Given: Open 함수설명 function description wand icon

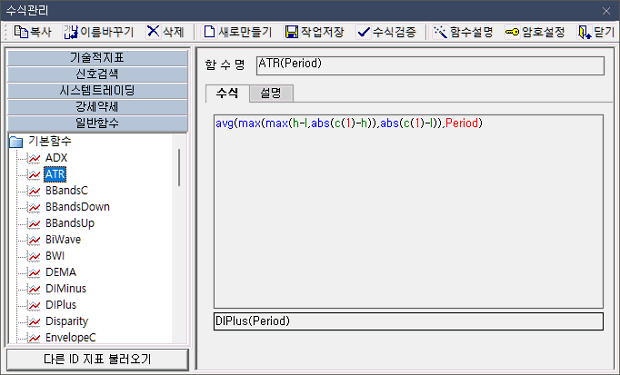Looking at the screenshot, I should pos(440,32).
